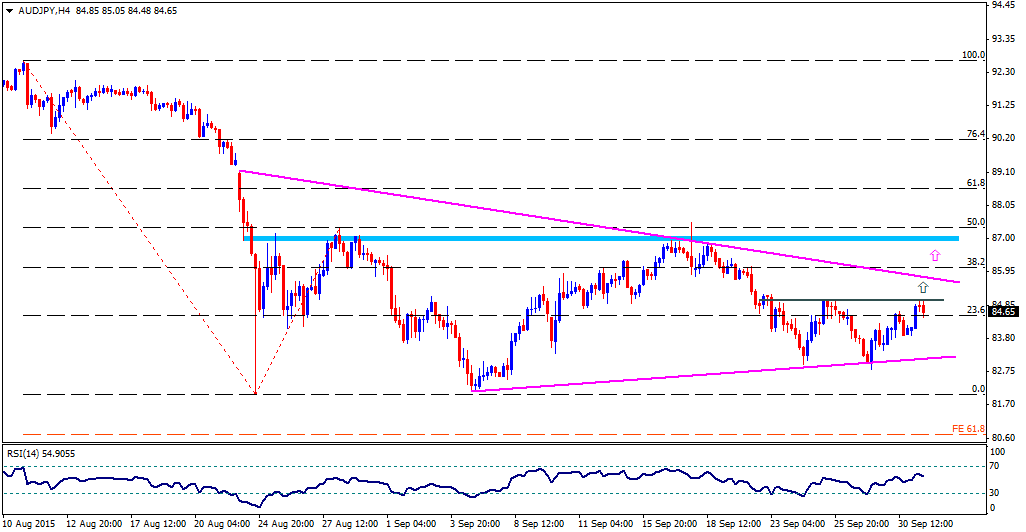
Task: Click the 90.20 price axis label
Action: [x=1003, y=138]
